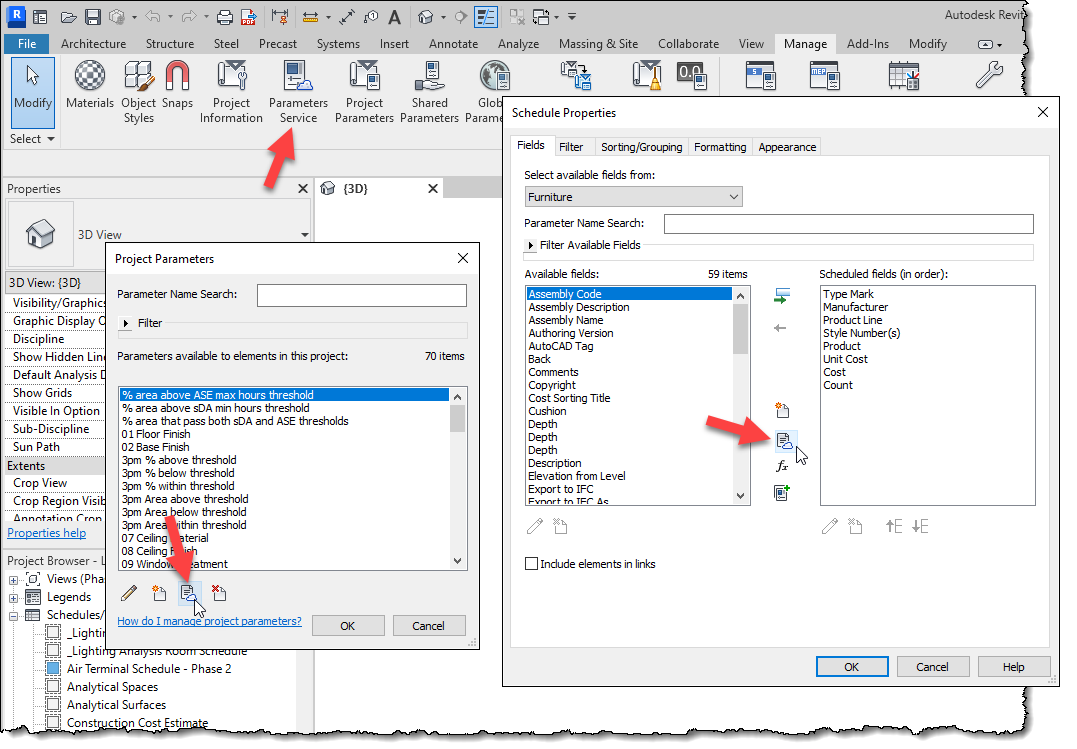
Task: Click the fx calculated parameter icon
Action: point(782,467)
